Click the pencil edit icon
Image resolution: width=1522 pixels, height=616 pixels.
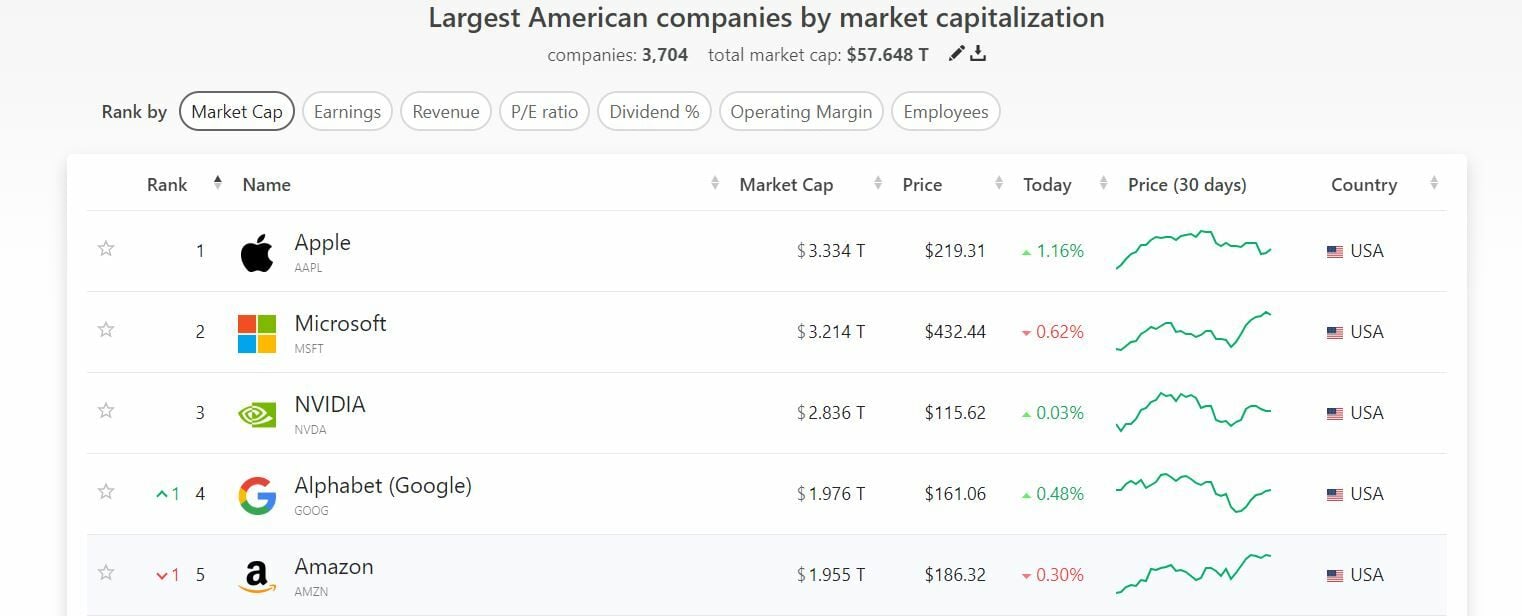point(956,54)
